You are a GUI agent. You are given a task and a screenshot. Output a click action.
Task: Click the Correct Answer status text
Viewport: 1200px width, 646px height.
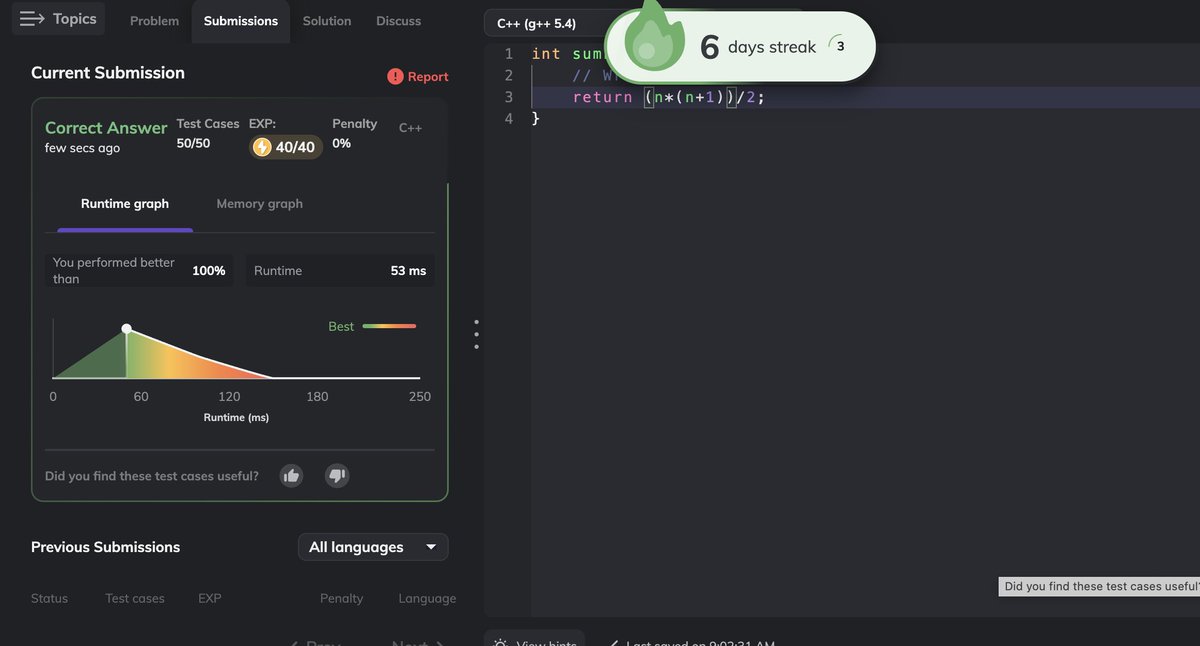[x=106, y=128]
